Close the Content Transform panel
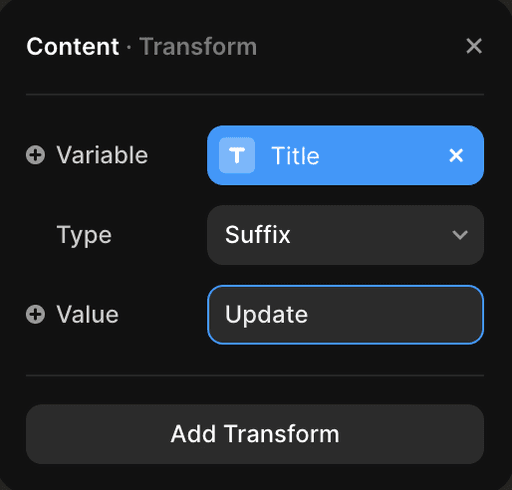512x490 pixels. [x=474, y=46]
